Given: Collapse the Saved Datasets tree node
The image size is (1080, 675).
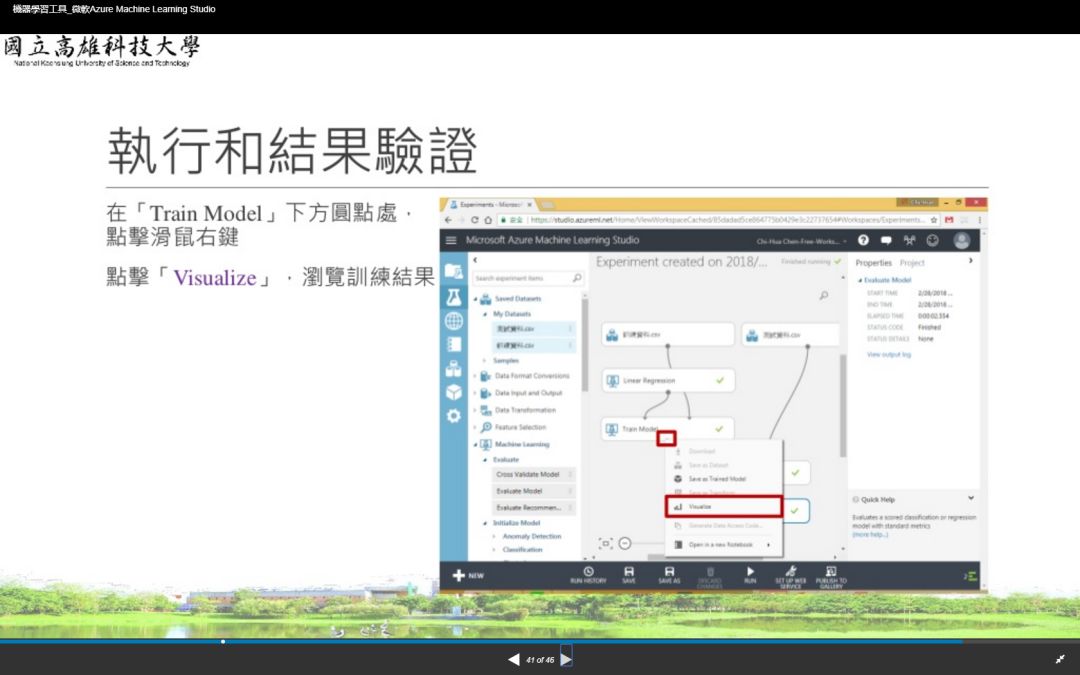Looking at the screenshot, I should click(x=475, y=300).
